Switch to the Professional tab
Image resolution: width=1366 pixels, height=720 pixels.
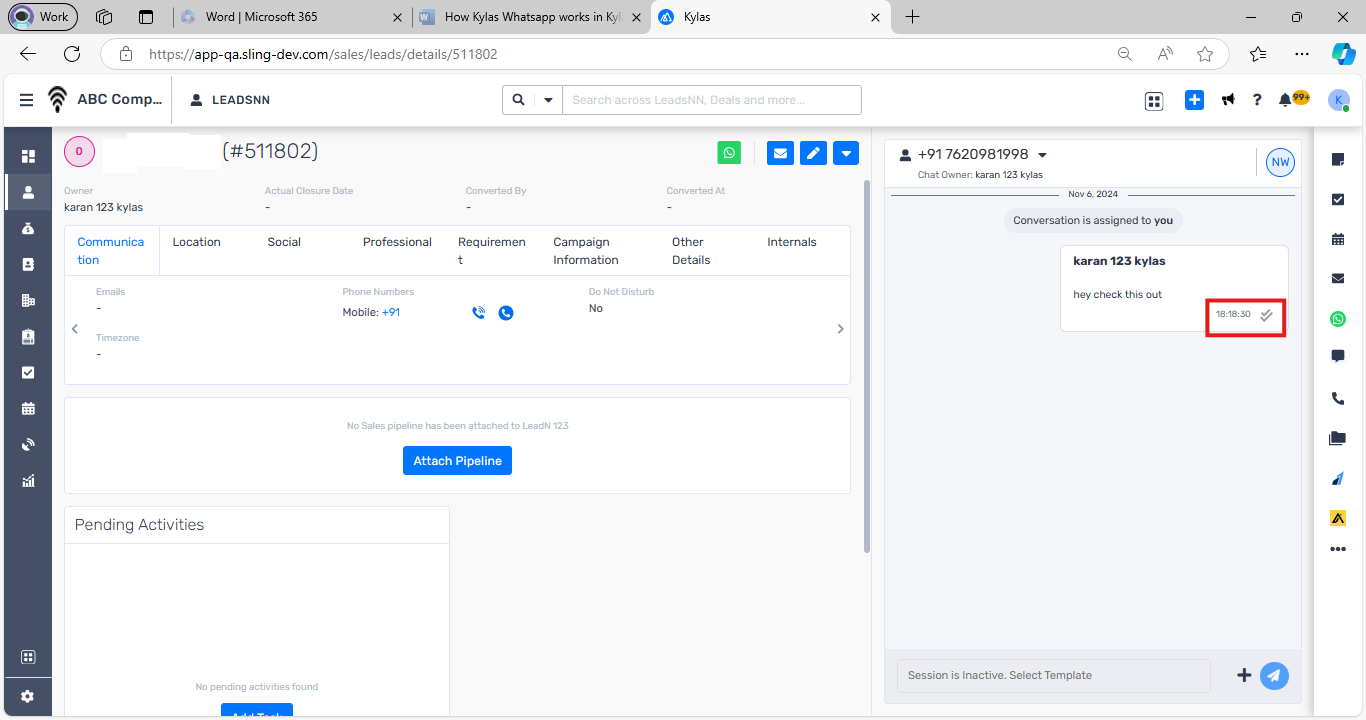click(x=397, y=242)
